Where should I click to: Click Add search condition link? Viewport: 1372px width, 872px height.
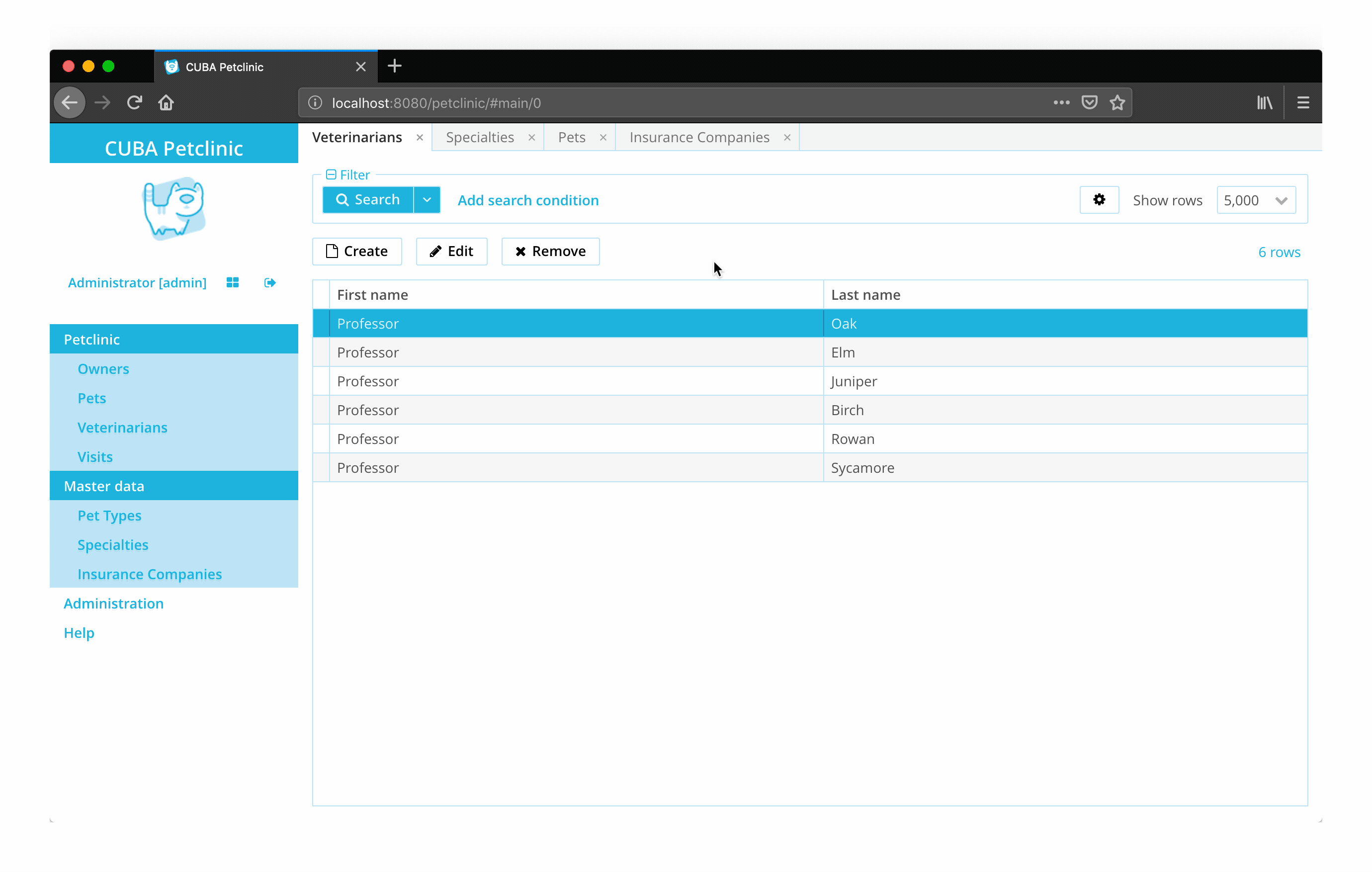click(527, 200)
